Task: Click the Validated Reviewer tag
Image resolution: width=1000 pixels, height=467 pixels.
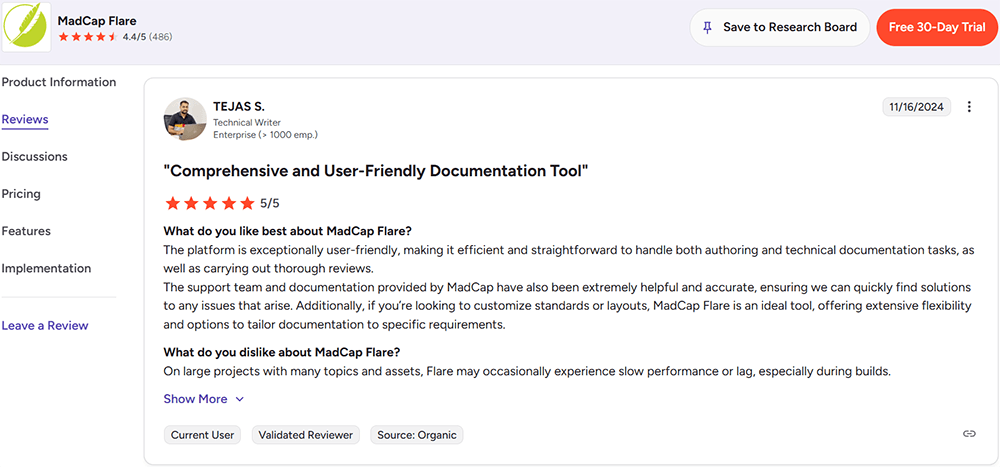Action: 306,435
